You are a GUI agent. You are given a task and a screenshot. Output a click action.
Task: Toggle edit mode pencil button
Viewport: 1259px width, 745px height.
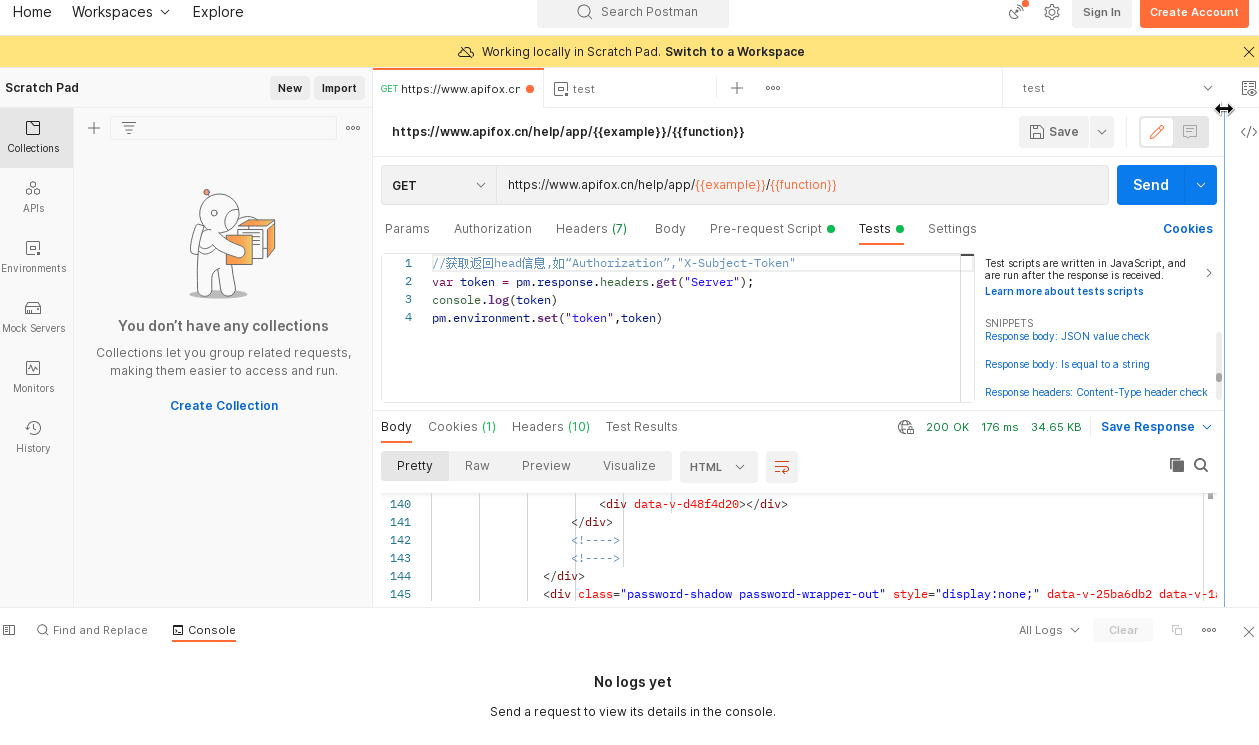click(x=1156, y=132)
